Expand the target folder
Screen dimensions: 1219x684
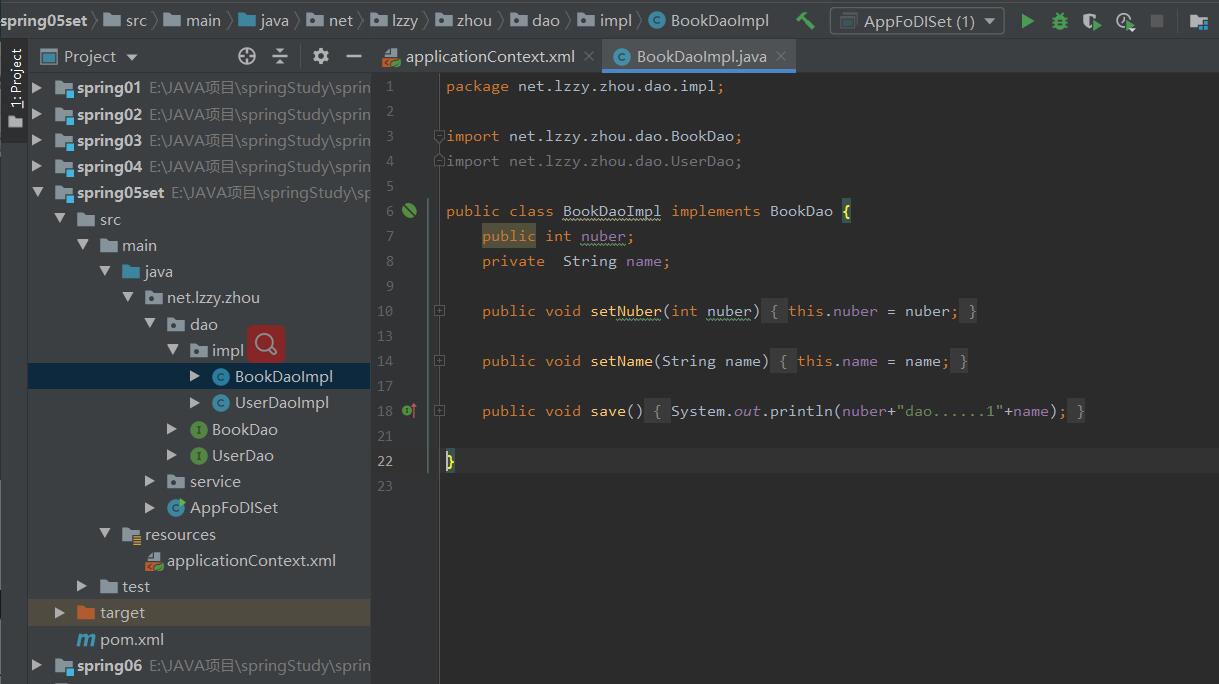(59, 613)
